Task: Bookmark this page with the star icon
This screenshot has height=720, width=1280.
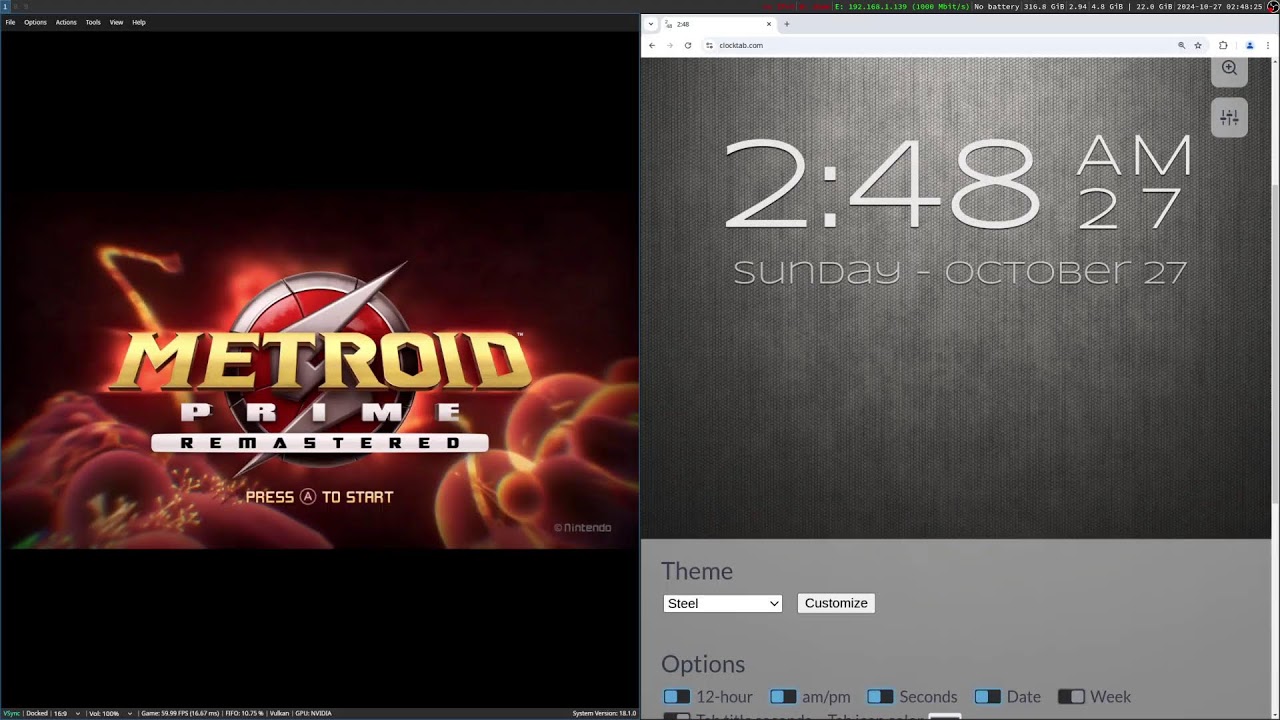Action: 1198,45
